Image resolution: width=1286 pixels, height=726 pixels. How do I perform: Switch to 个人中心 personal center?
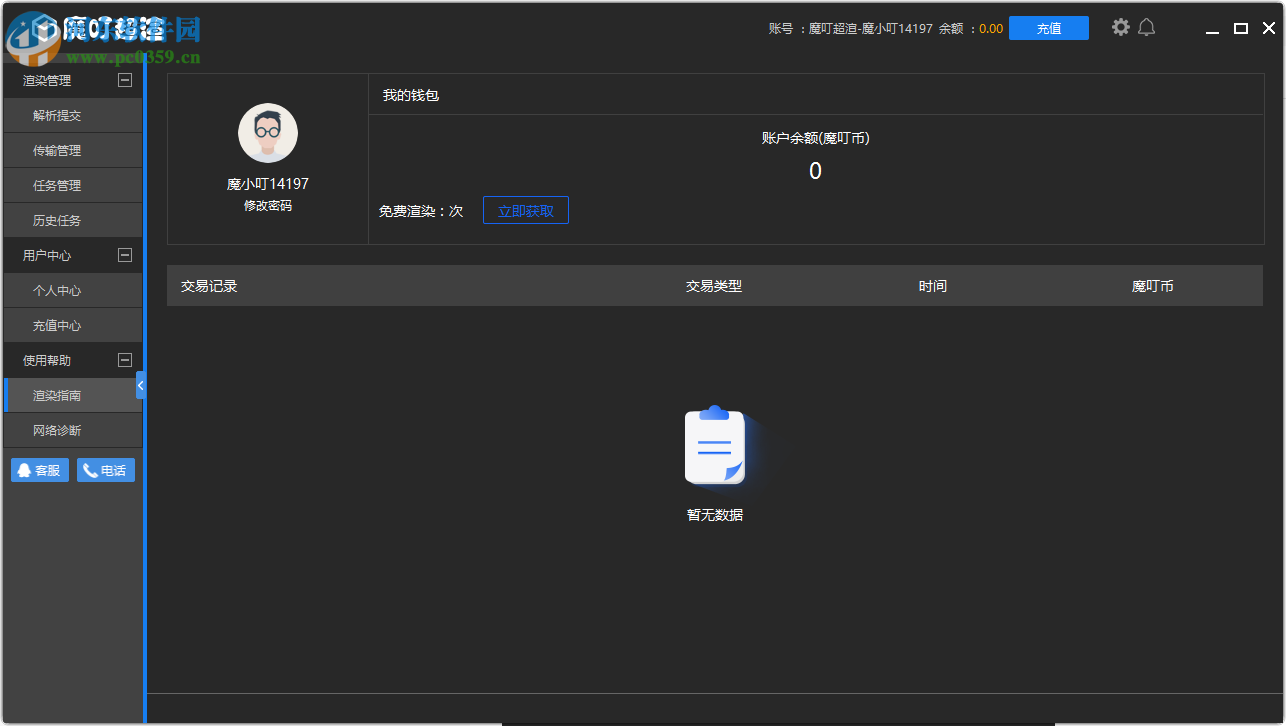(70, 289)
